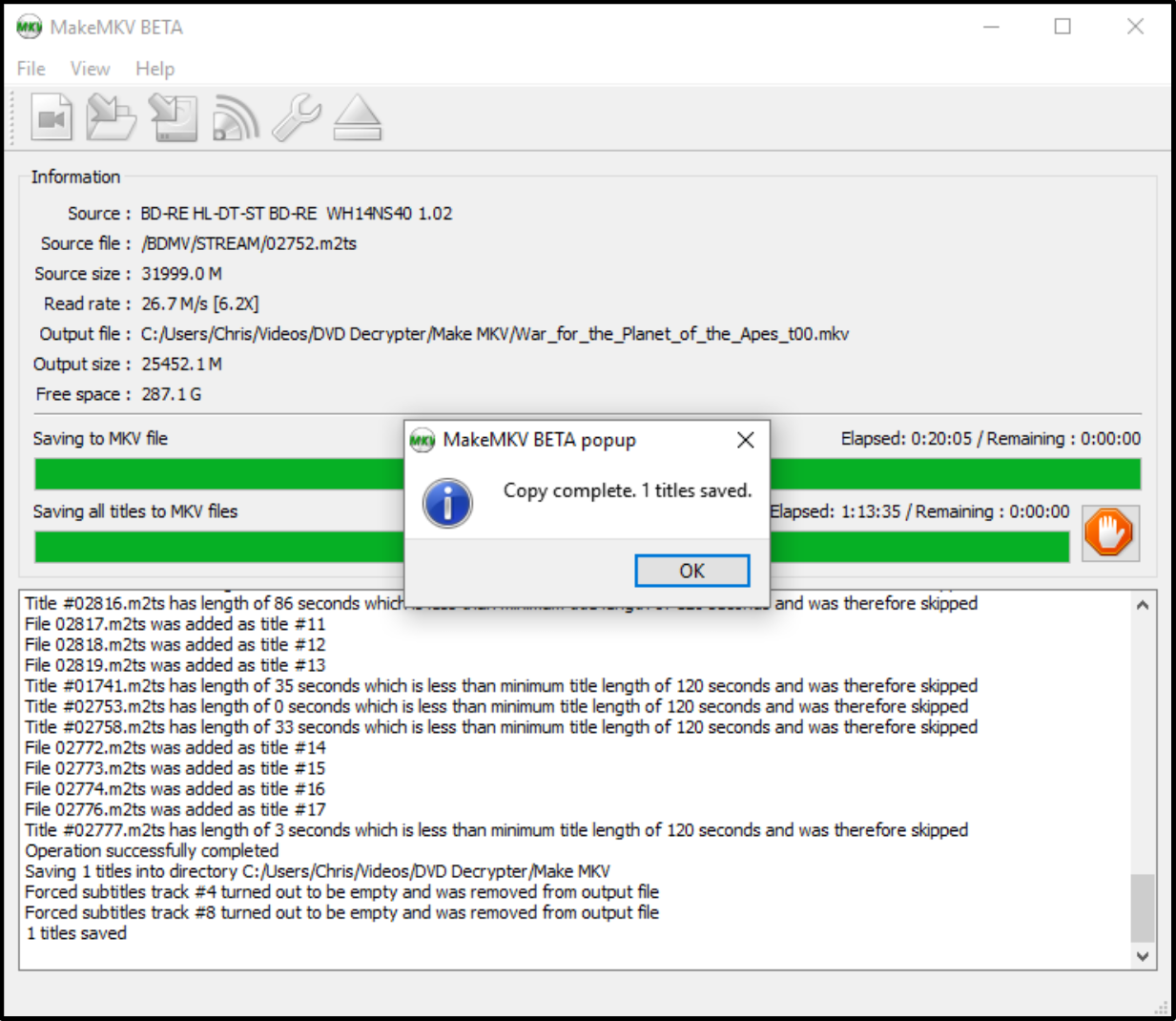This screenshot has width=1176, height=1021.
Task: Click the 'Saving to MKV file' label
Action: point(100,439)
